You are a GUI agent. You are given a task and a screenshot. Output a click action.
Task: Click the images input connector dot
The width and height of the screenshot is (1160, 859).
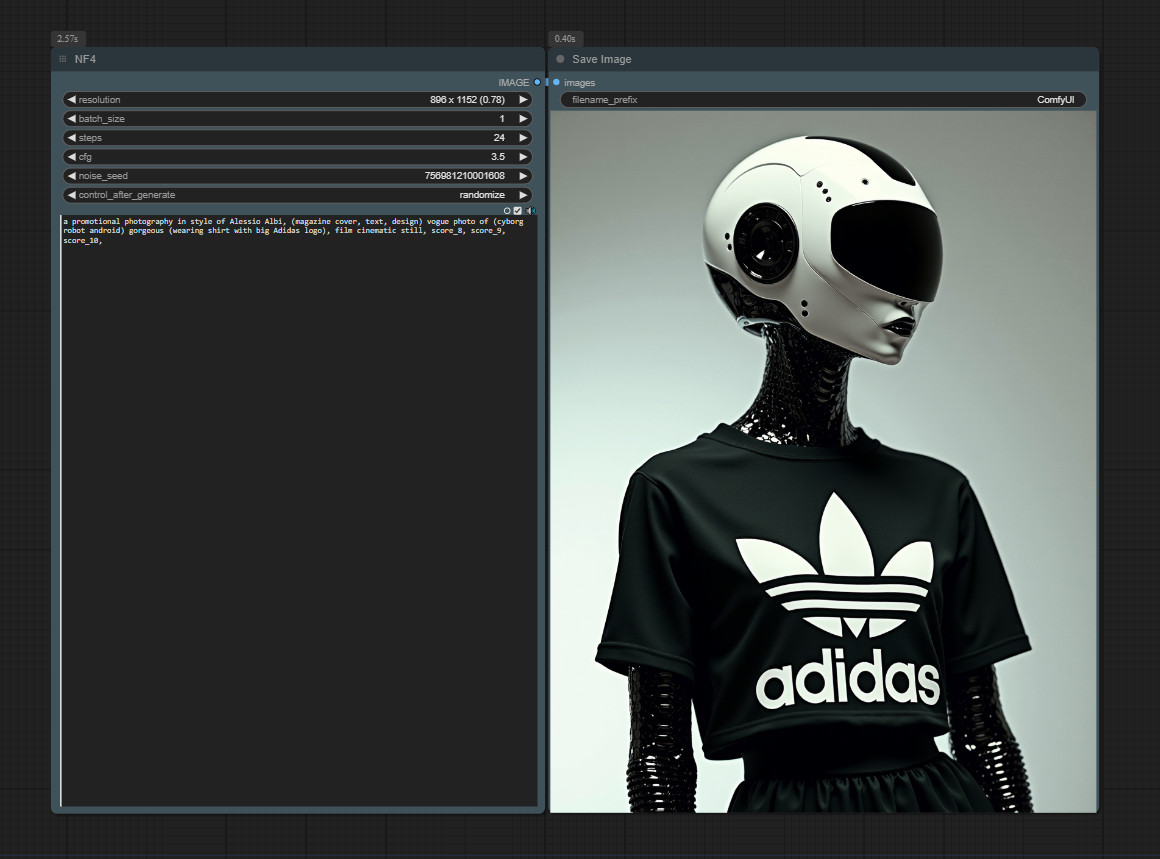tap(556, 82)
